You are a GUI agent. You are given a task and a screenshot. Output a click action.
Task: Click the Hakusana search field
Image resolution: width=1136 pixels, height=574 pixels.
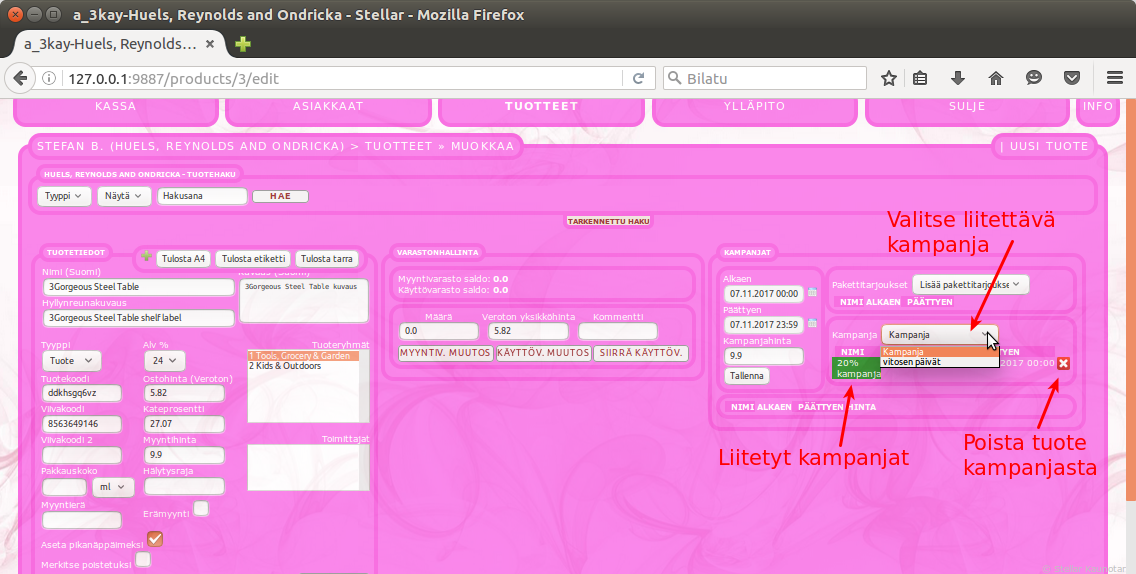tap(201, 196)
